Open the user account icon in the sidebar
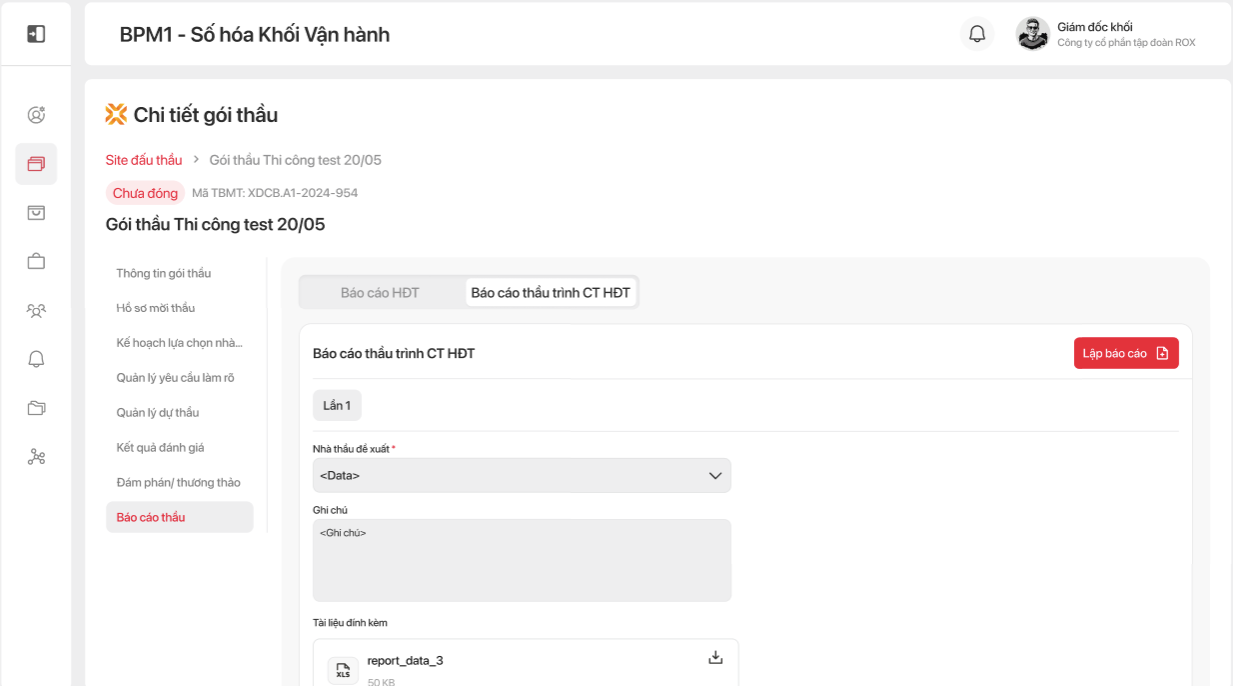 (x=36, y=115)
